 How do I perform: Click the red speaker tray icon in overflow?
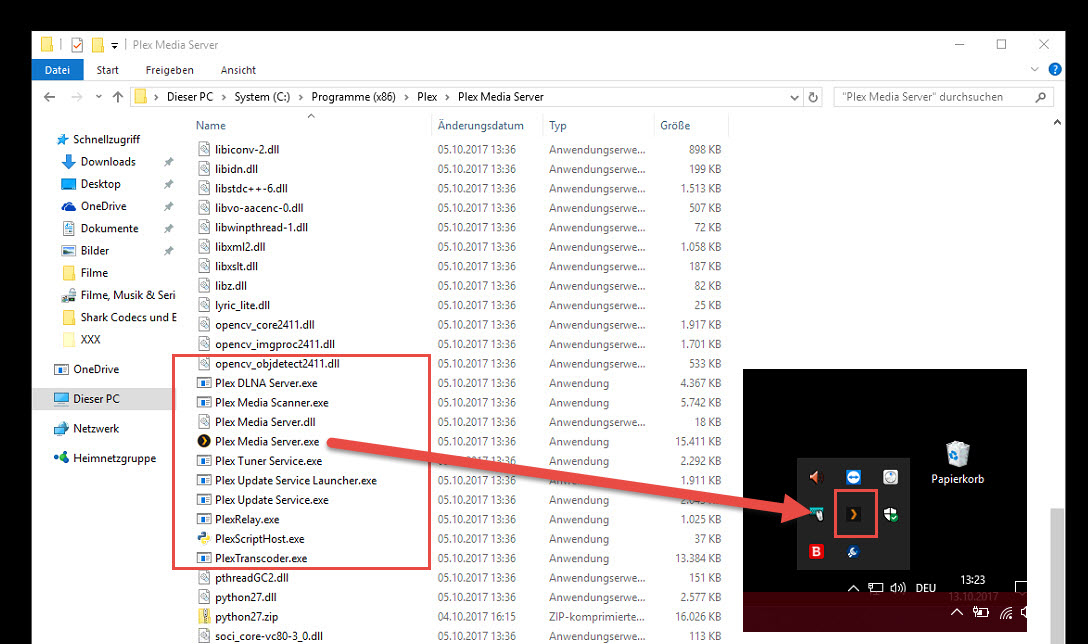[816, 477]
